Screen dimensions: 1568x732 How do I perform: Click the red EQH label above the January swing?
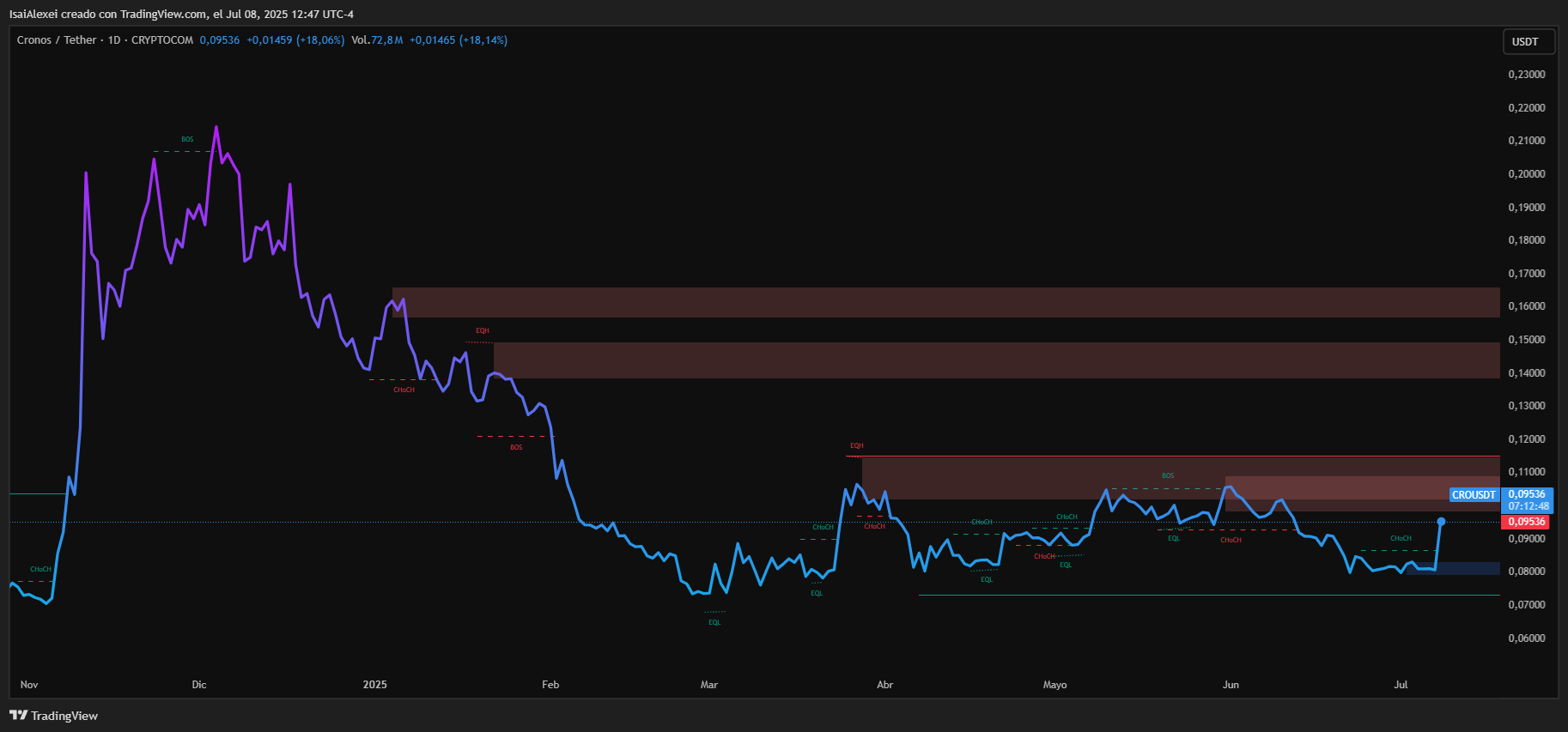[483, 331]
